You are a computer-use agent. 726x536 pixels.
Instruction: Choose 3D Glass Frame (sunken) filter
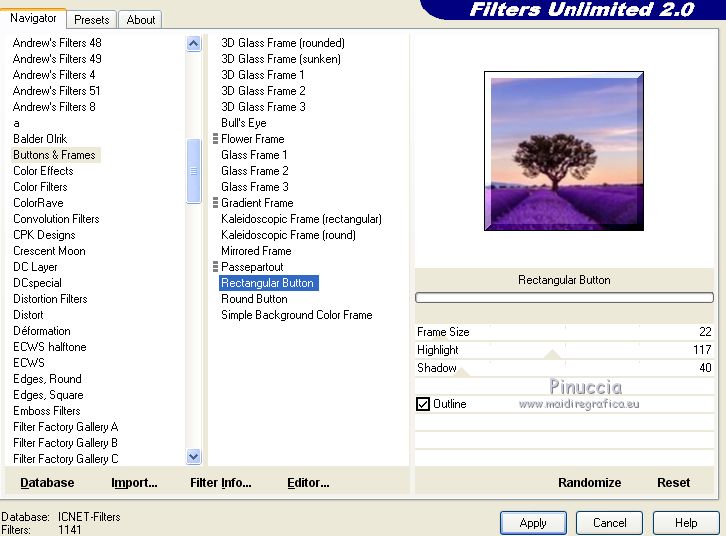pos(281,59)
